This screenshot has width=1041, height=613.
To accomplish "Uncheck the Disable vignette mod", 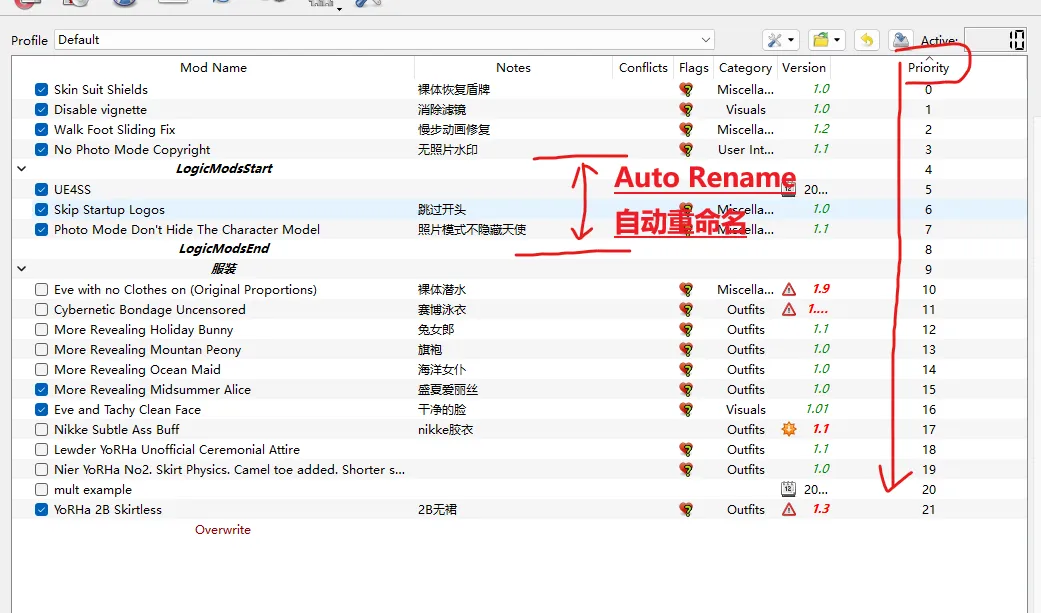I will (x=41, y=110).
